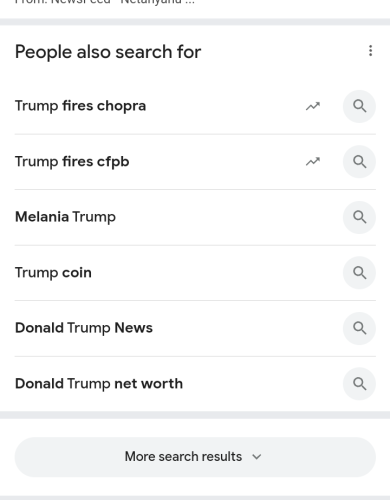Click search icon for Trump fires chopra

(x=359, y=106)
